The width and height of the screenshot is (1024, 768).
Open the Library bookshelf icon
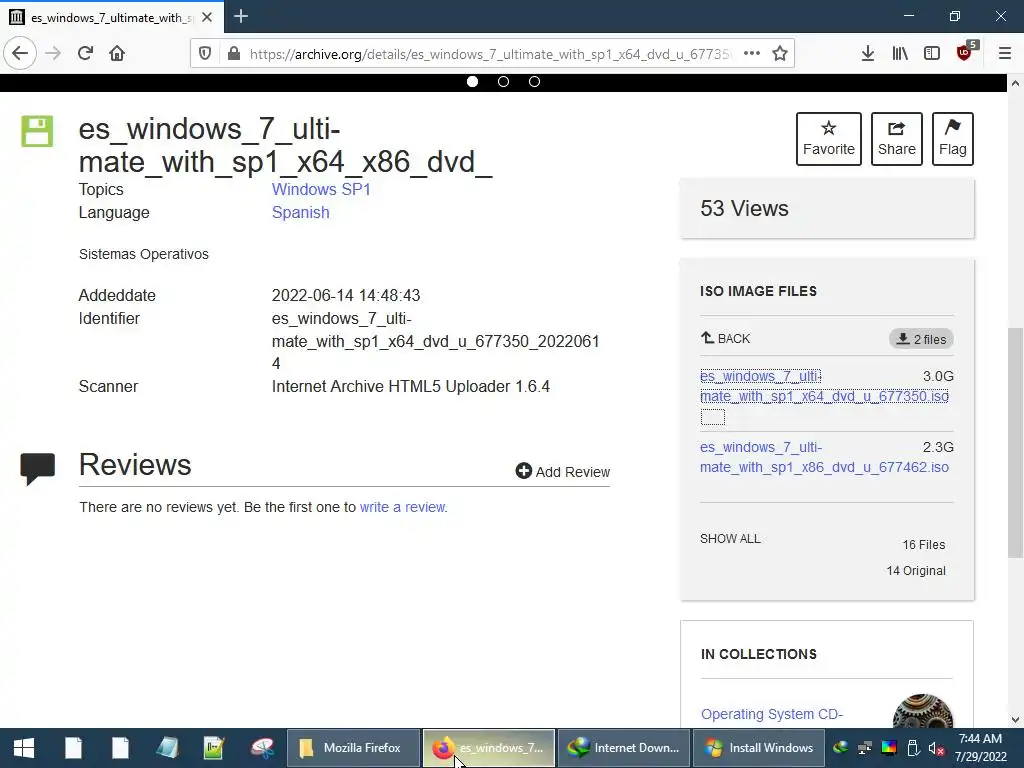[x=900, y=54]
